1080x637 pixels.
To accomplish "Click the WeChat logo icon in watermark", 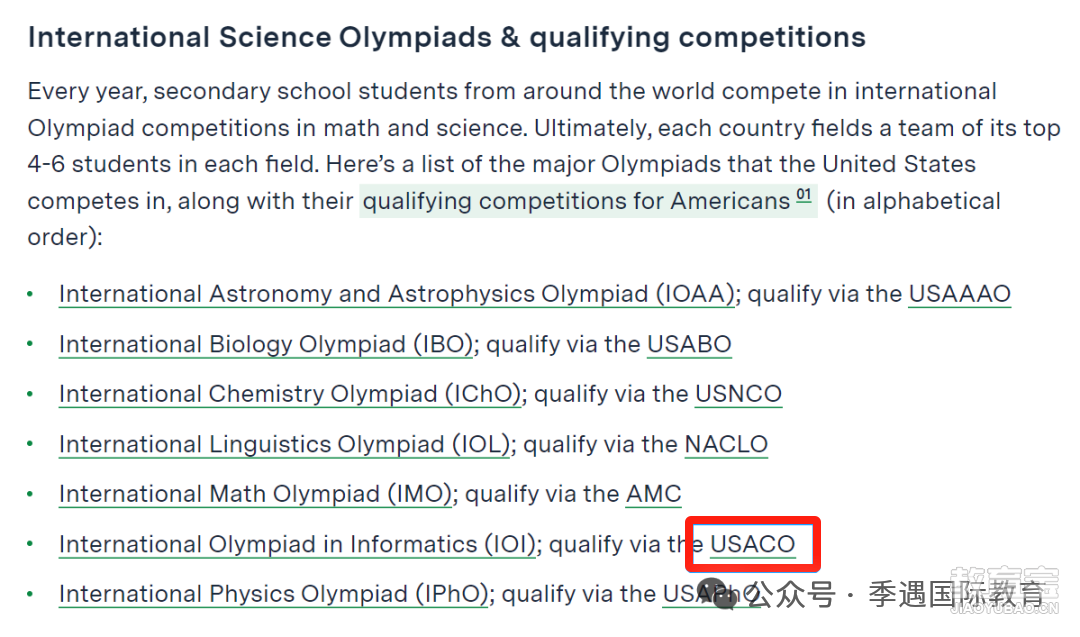I will coord(716,593).
